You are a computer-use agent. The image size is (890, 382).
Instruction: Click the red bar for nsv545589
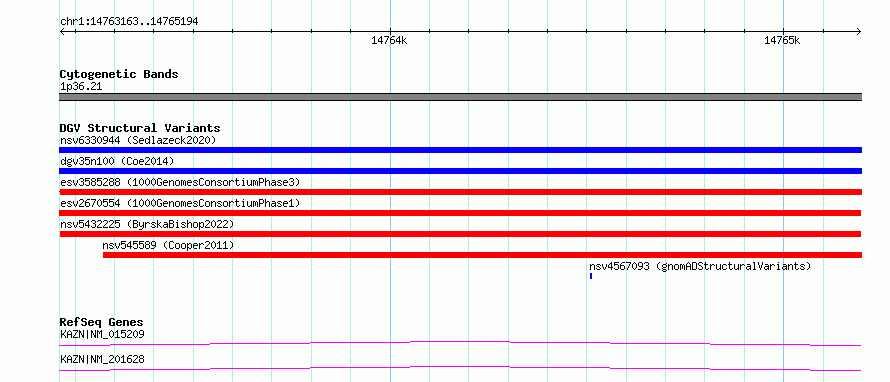(482, 255)
